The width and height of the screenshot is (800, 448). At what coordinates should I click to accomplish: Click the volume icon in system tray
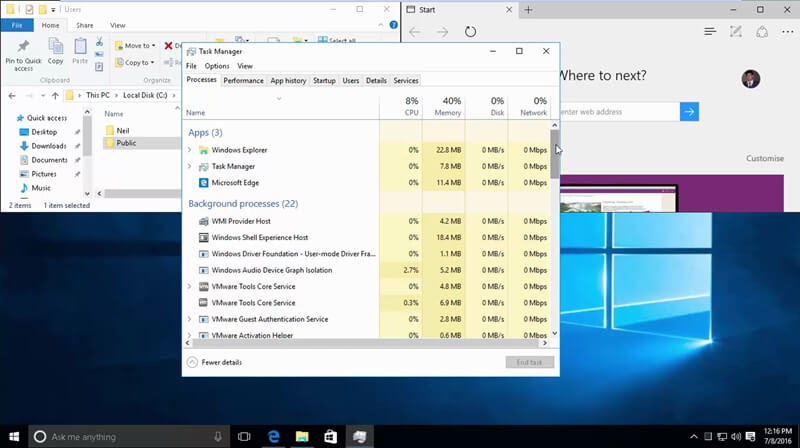tap(736, 437)
